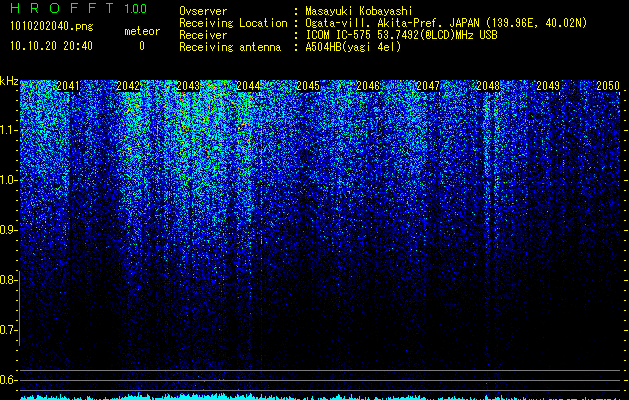Click the 2047 time marker
This screenshot has height=400, width=629.
tap(428, 86)
